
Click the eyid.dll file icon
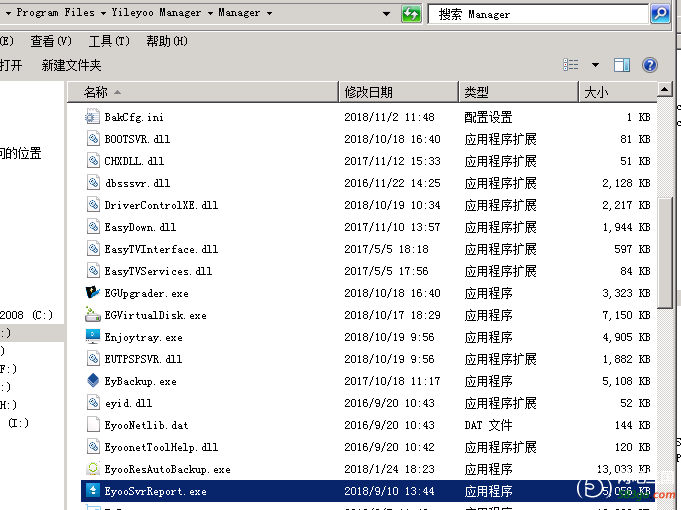(93, 403)
